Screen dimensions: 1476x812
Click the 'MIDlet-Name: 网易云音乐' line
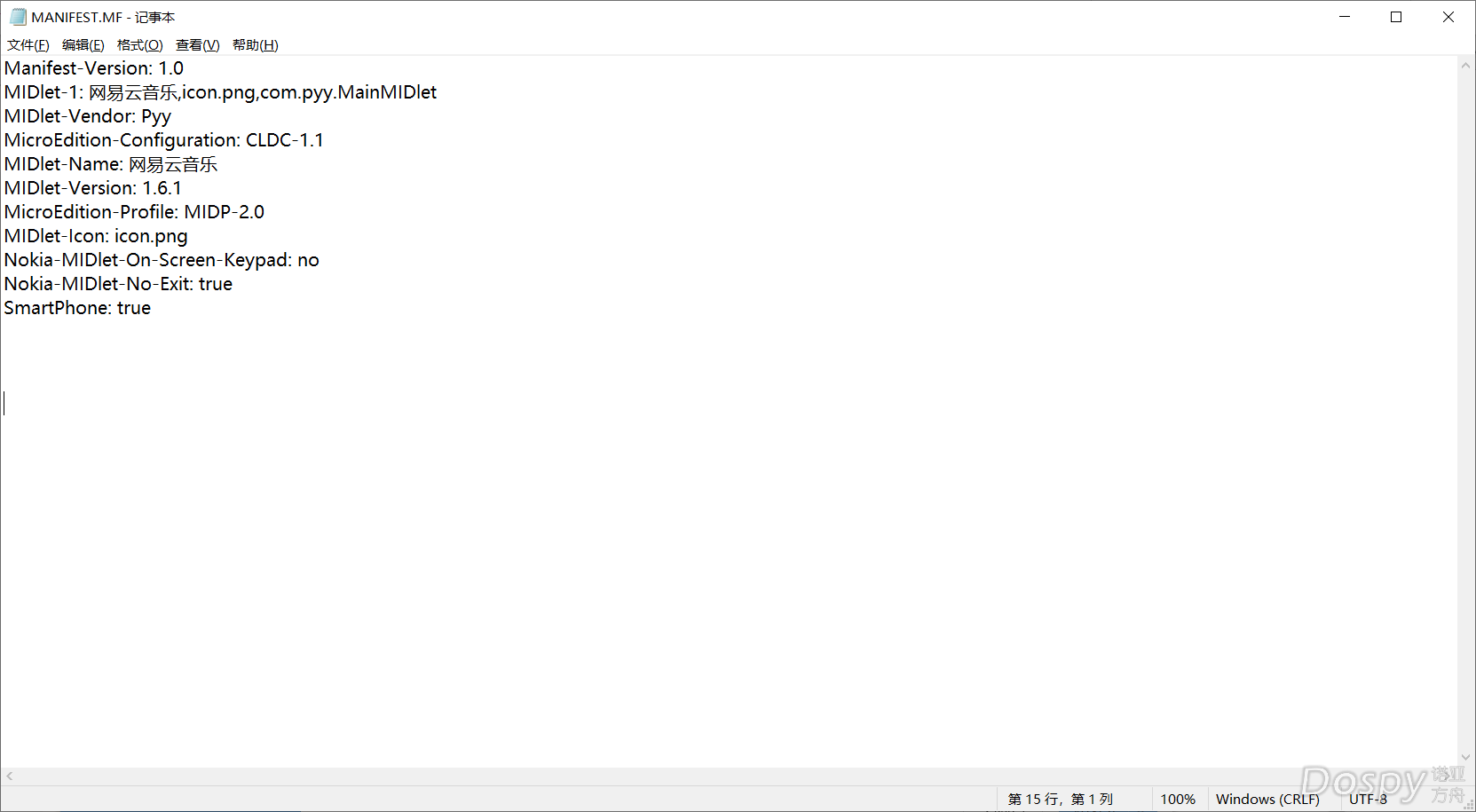pos(111,164)
